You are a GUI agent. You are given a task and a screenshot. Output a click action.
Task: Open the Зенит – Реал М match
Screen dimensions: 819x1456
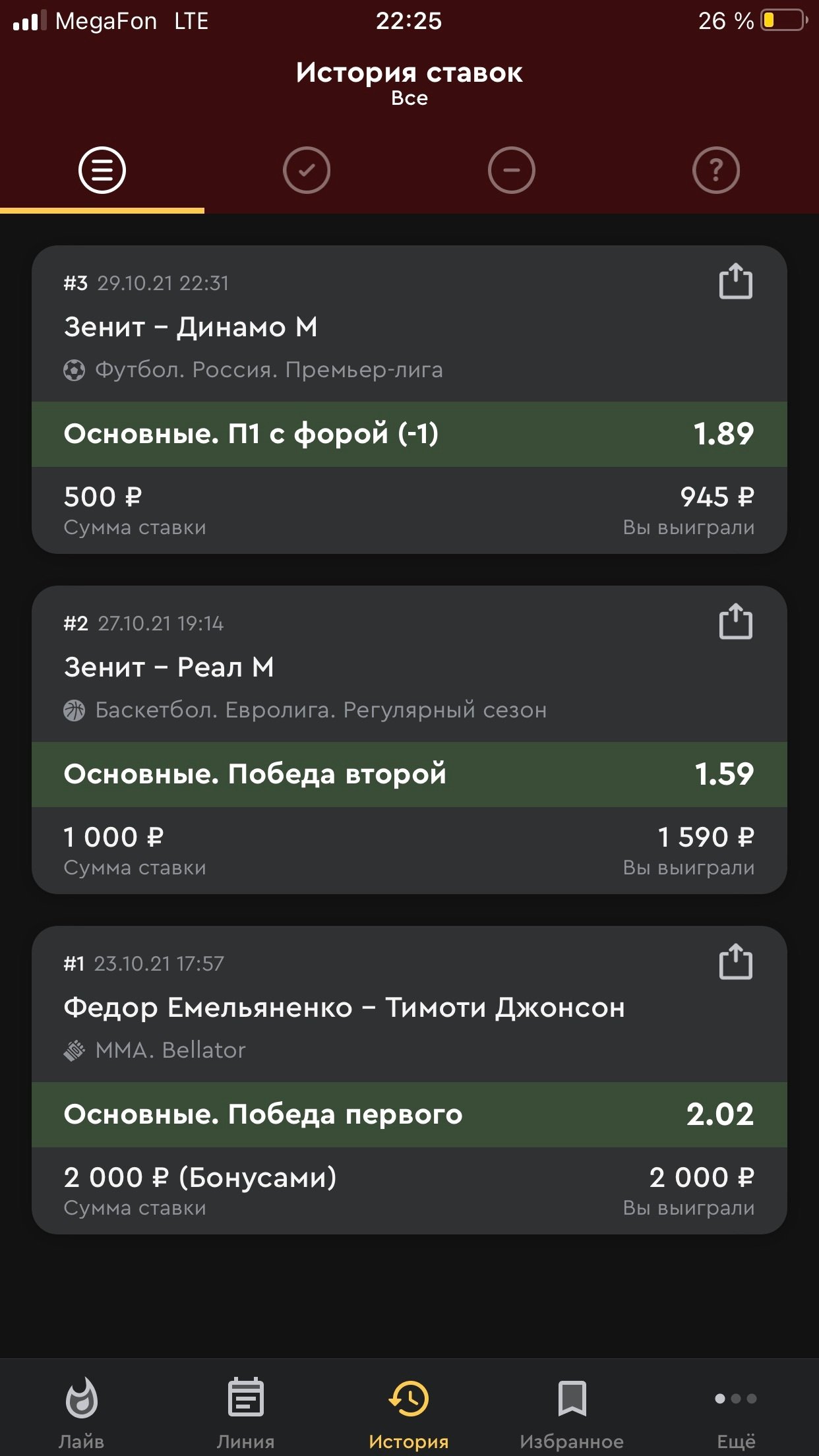[169, 667]
